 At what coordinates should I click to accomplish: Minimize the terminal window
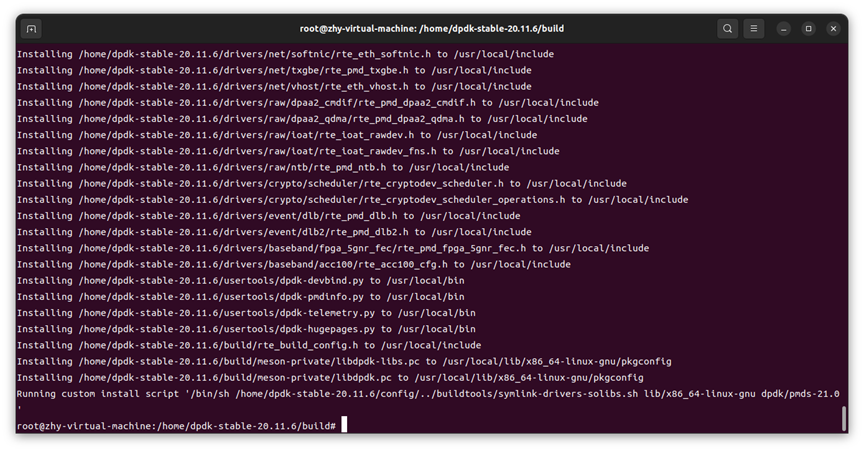(784, 29)
